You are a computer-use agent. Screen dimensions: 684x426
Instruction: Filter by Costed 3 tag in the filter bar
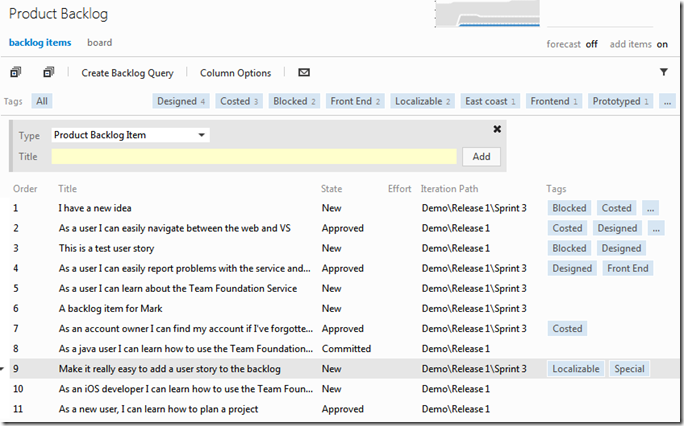tap(239, 101)
